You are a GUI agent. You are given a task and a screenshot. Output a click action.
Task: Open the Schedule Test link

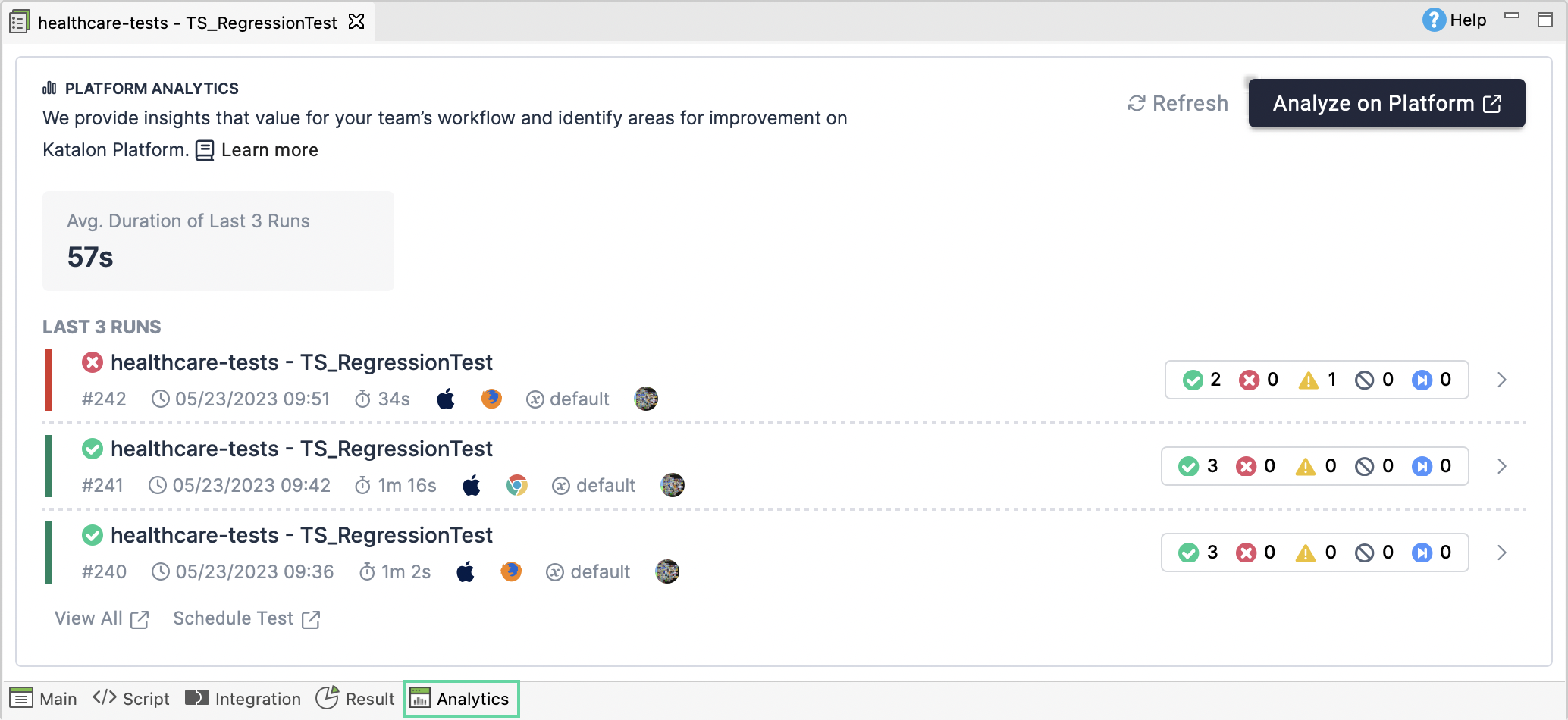[246, 618]
